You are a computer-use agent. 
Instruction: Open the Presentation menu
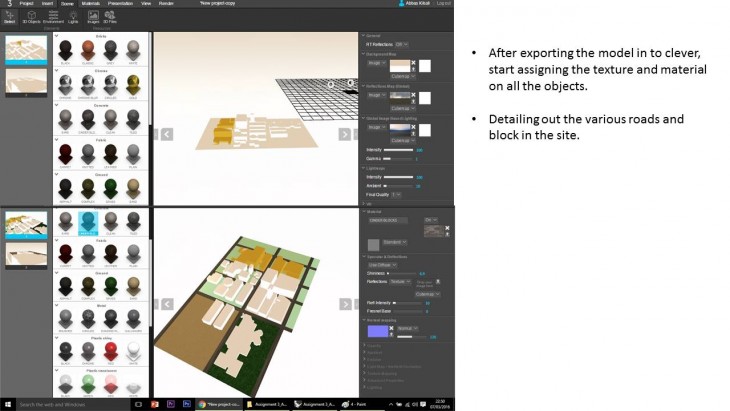tap(121, 4)
